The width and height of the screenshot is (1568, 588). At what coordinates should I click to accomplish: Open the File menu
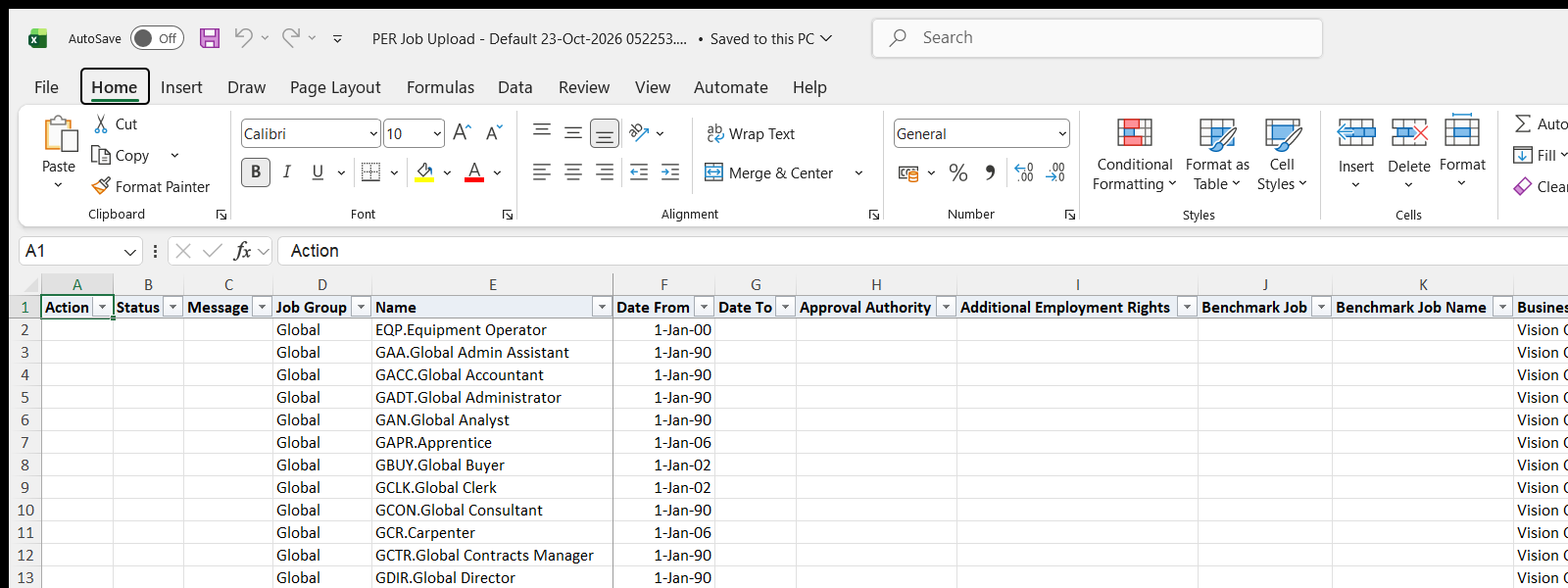coord(46,87)
